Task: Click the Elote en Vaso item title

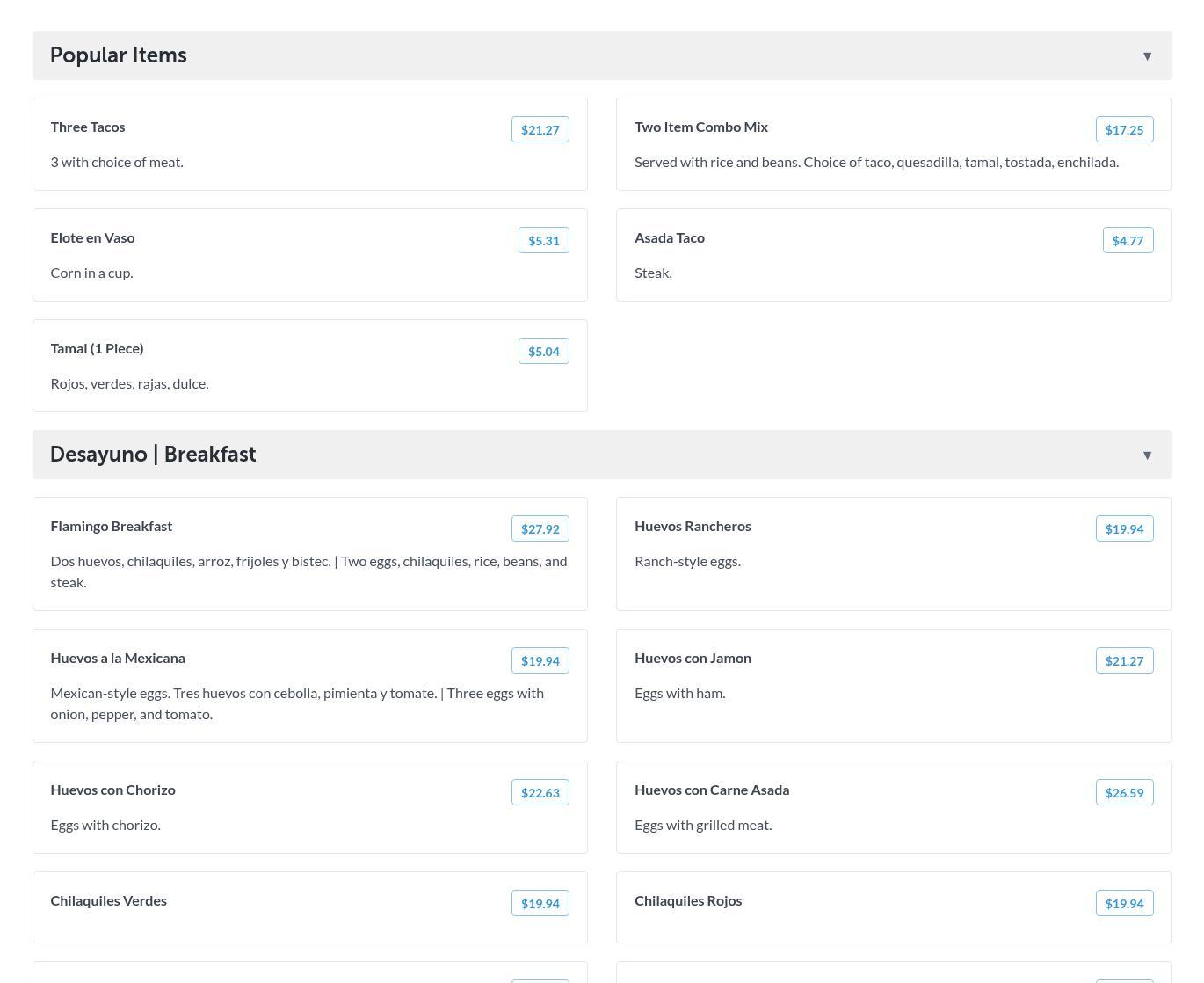Action: [92, 238]
